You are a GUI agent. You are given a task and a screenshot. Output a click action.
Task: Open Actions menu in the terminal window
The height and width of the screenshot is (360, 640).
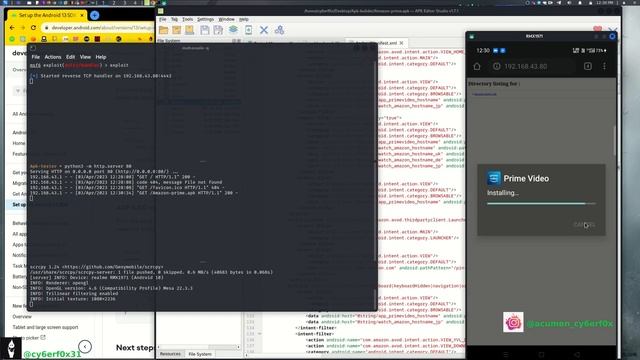click(x=53, y=57)
